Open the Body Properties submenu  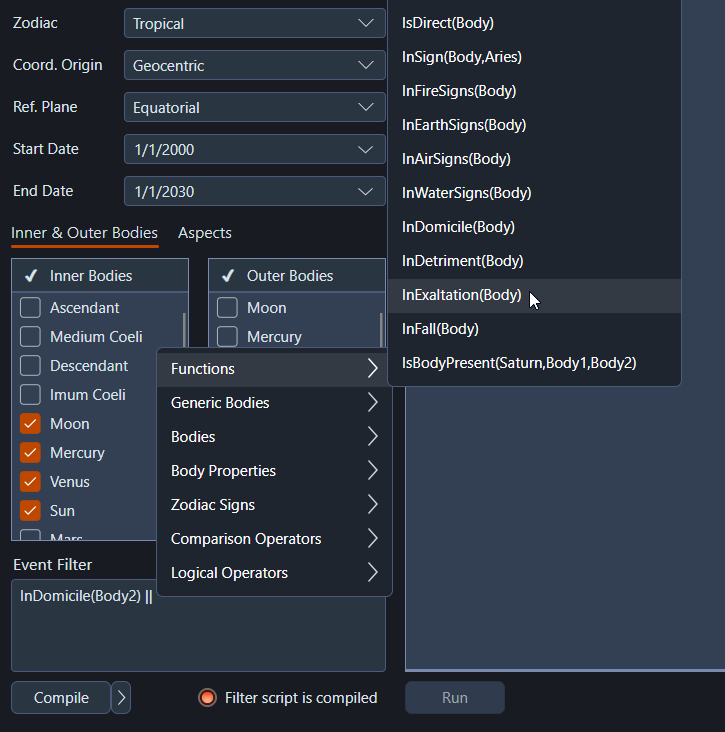[275, 471]
